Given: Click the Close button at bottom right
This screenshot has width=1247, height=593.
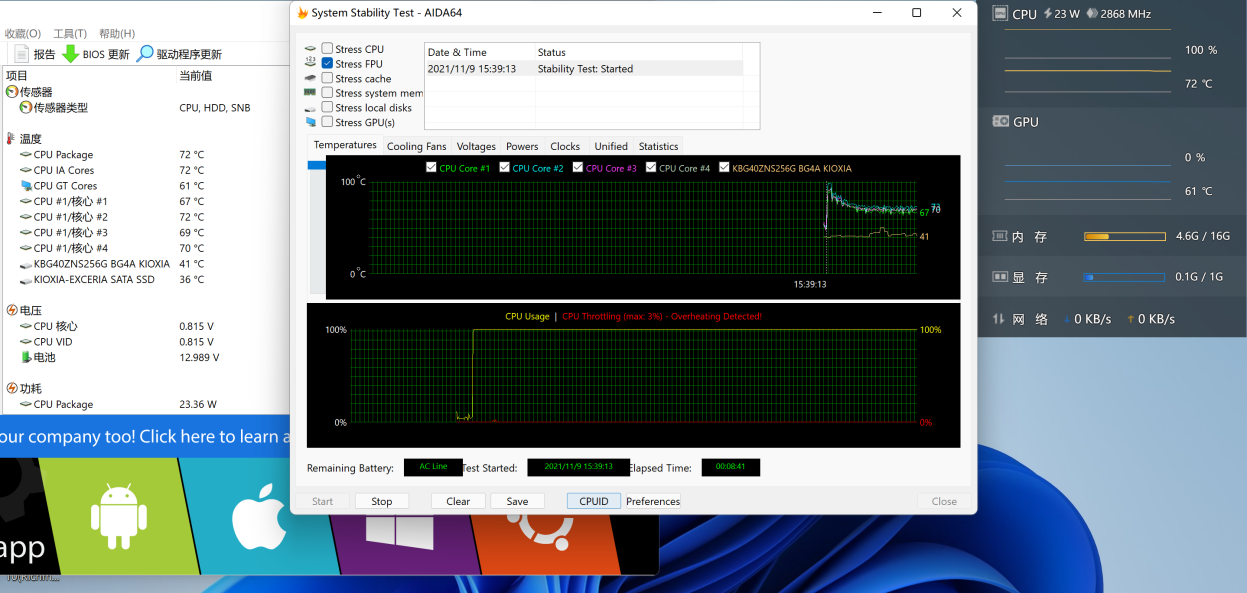Looking at the screenshot, I should click(944, 501).
